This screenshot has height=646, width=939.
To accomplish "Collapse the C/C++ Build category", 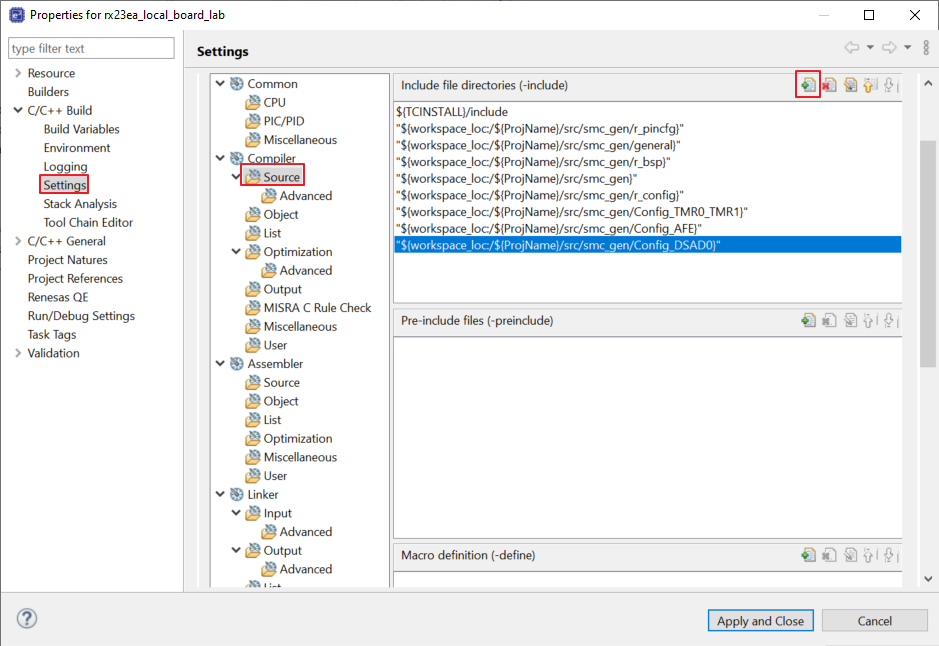I will [17, 110].
